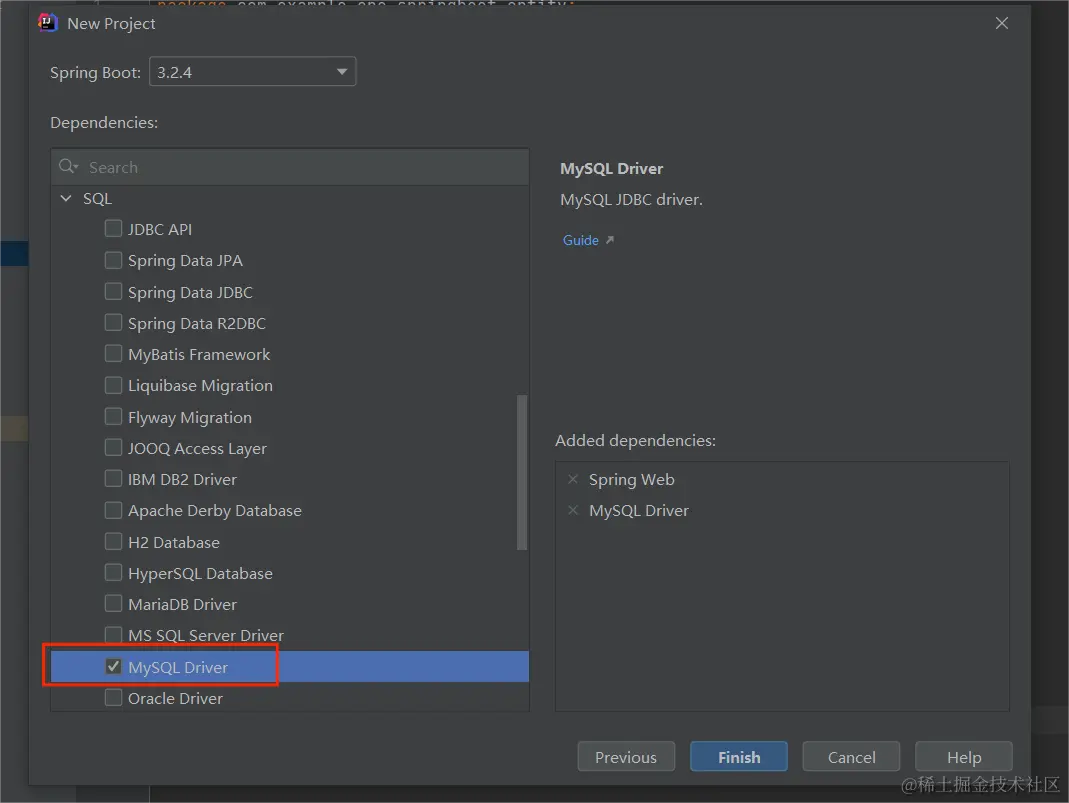
Task: Check the MS SQL Server Driver box
Action: 113,635
